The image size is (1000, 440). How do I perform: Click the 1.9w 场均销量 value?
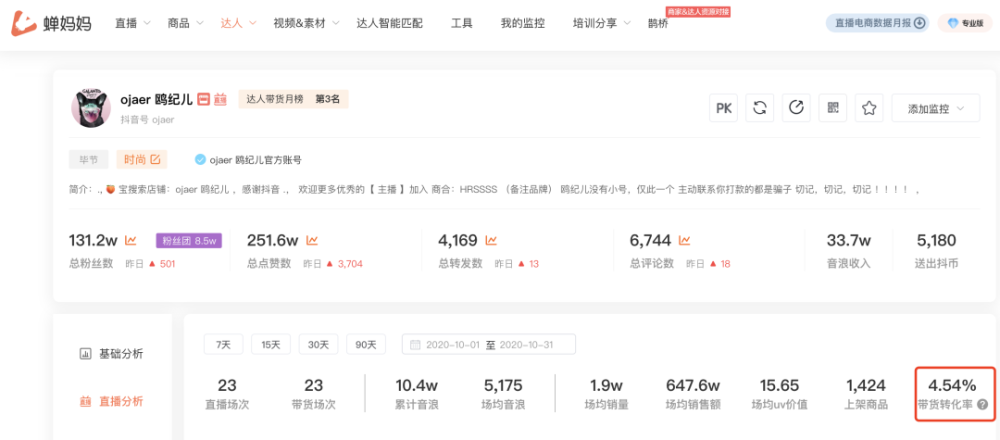(606, 385)
